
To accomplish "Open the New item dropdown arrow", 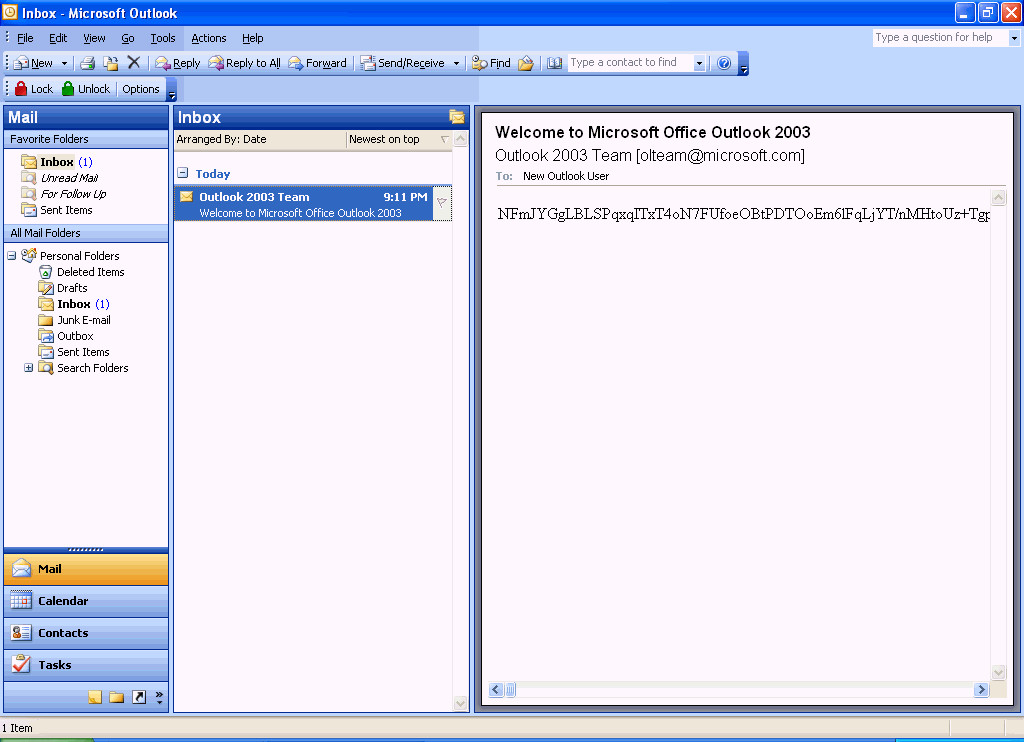I will (x=64, y=63).
